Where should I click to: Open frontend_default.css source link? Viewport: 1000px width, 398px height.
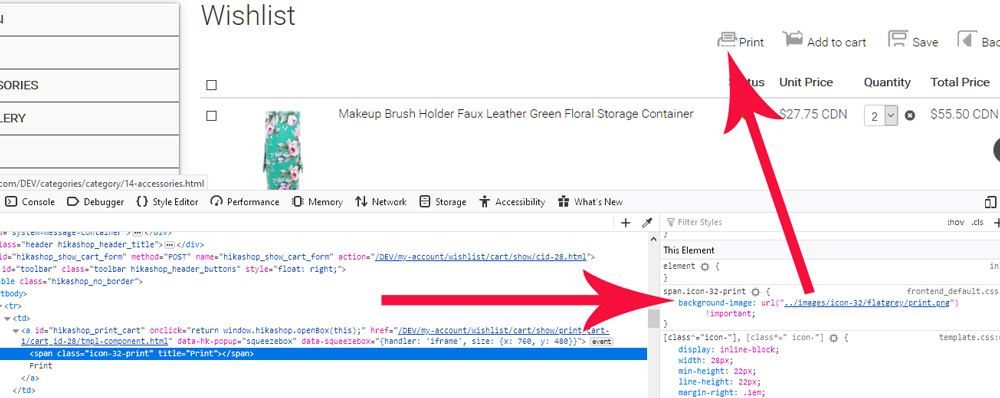coord(953,291)
